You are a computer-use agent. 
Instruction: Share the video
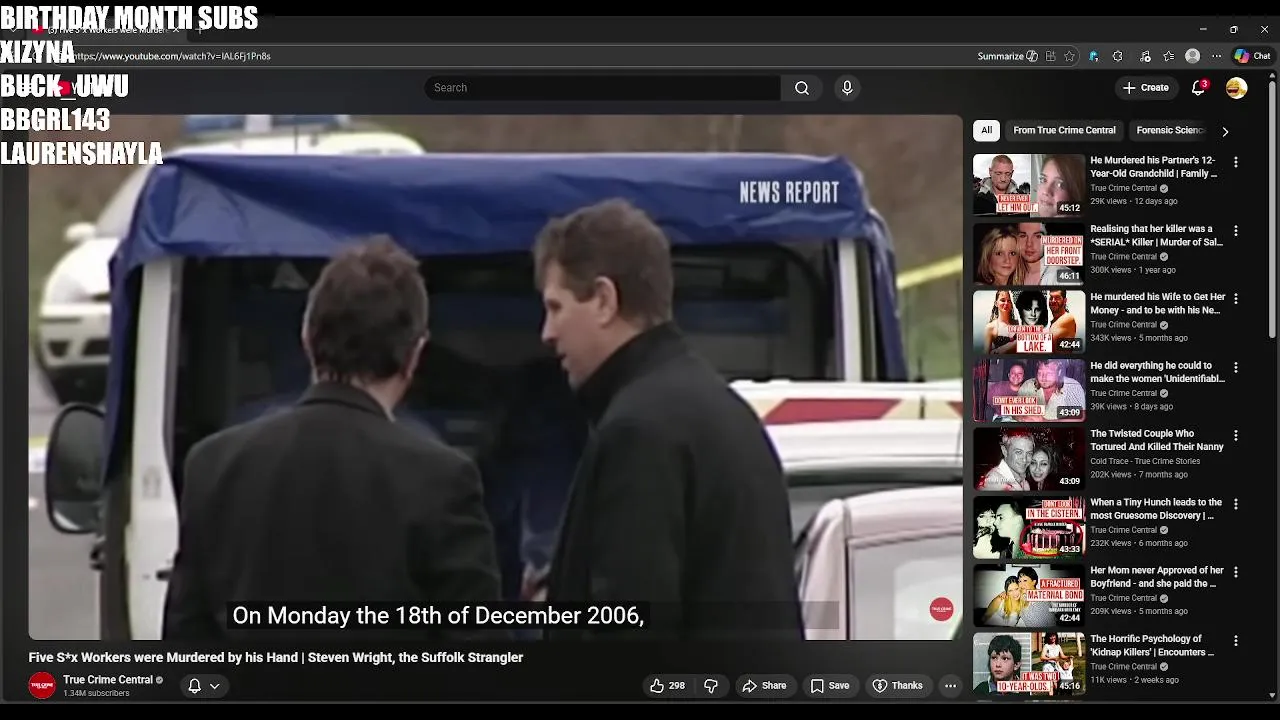point(765,686)
